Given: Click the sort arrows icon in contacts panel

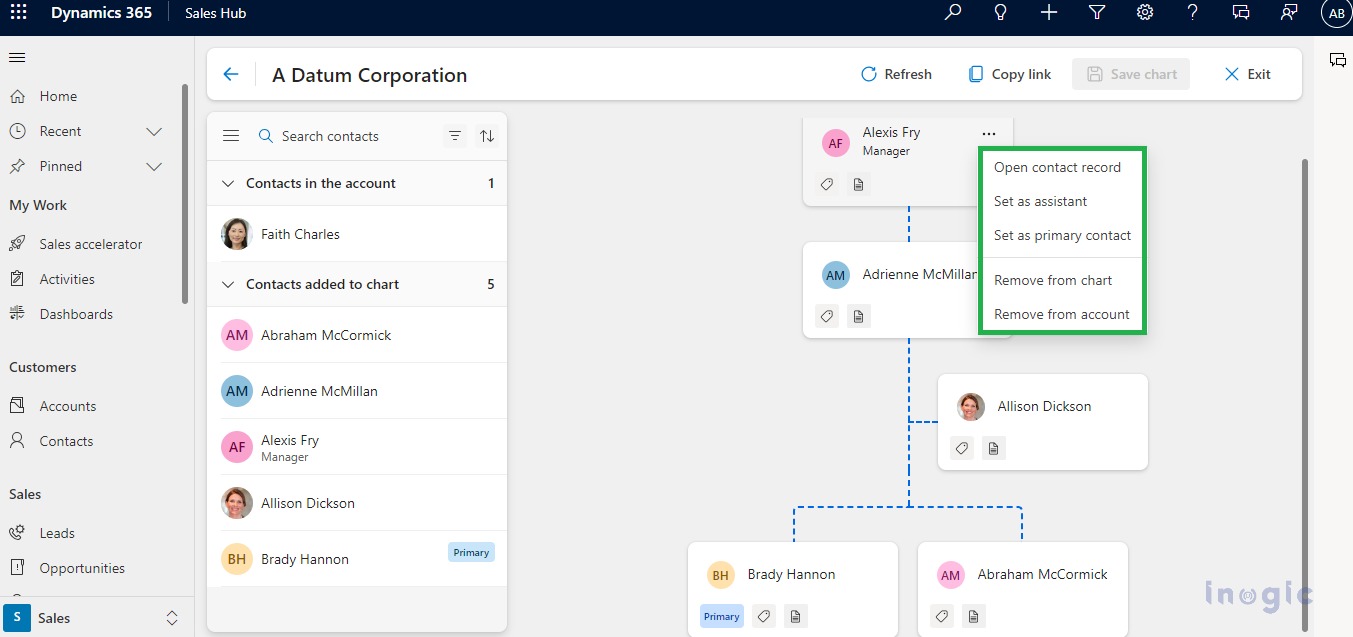Looking at the screenshot, I should [487, 136].
